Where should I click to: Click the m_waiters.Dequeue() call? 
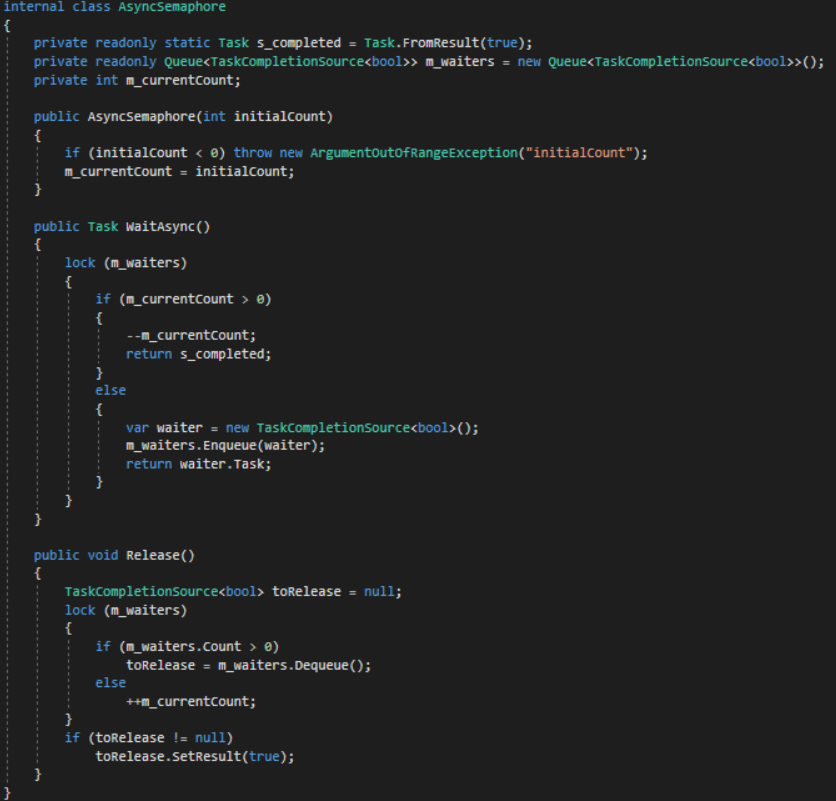(291, 666)
